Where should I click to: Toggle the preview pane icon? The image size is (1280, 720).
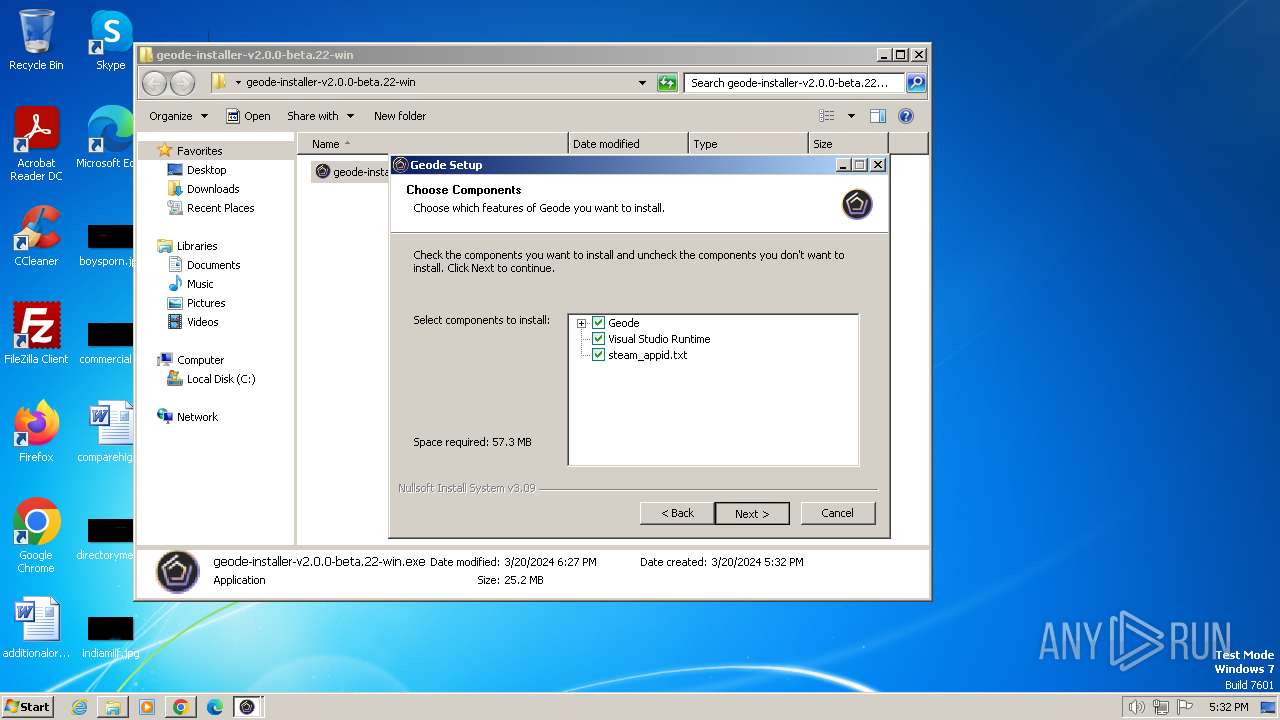pyautogui.click(x=877, y=116)
